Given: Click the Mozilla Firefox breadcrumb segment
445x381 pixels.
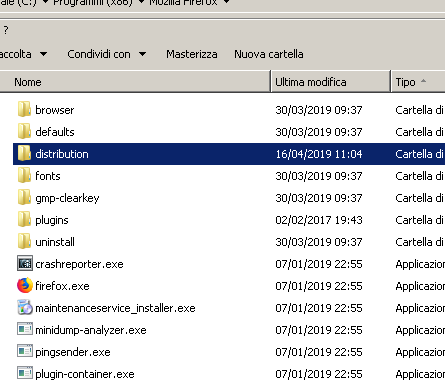Looking at the screenshot, I should [x=183, y=3].
